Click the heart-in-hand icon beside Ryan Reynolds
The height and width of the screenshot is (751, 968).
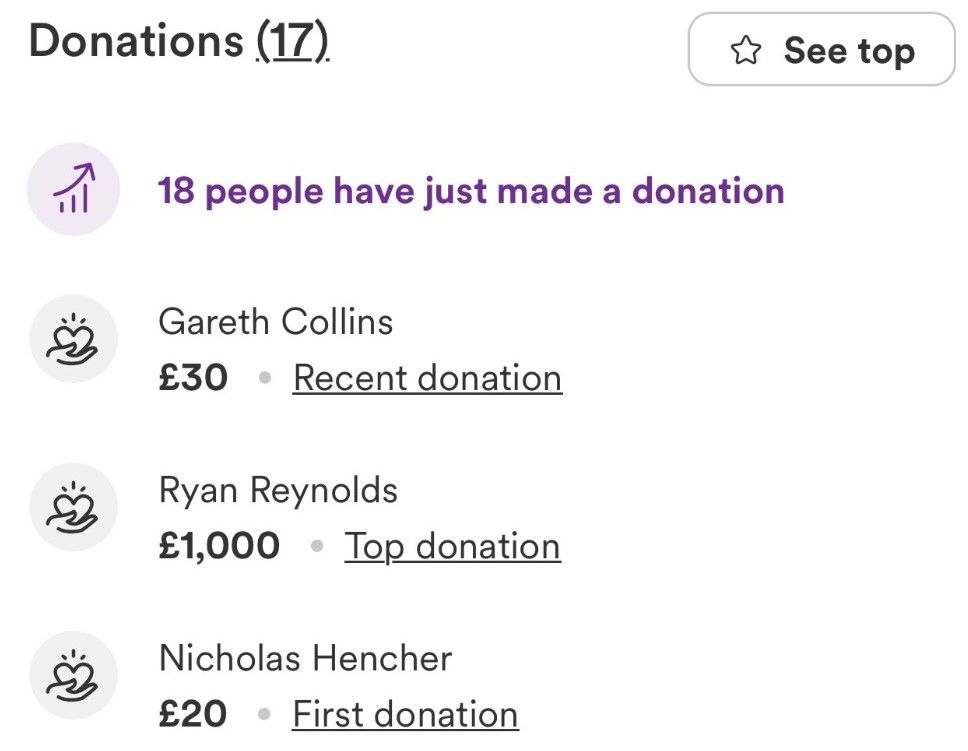71,508
